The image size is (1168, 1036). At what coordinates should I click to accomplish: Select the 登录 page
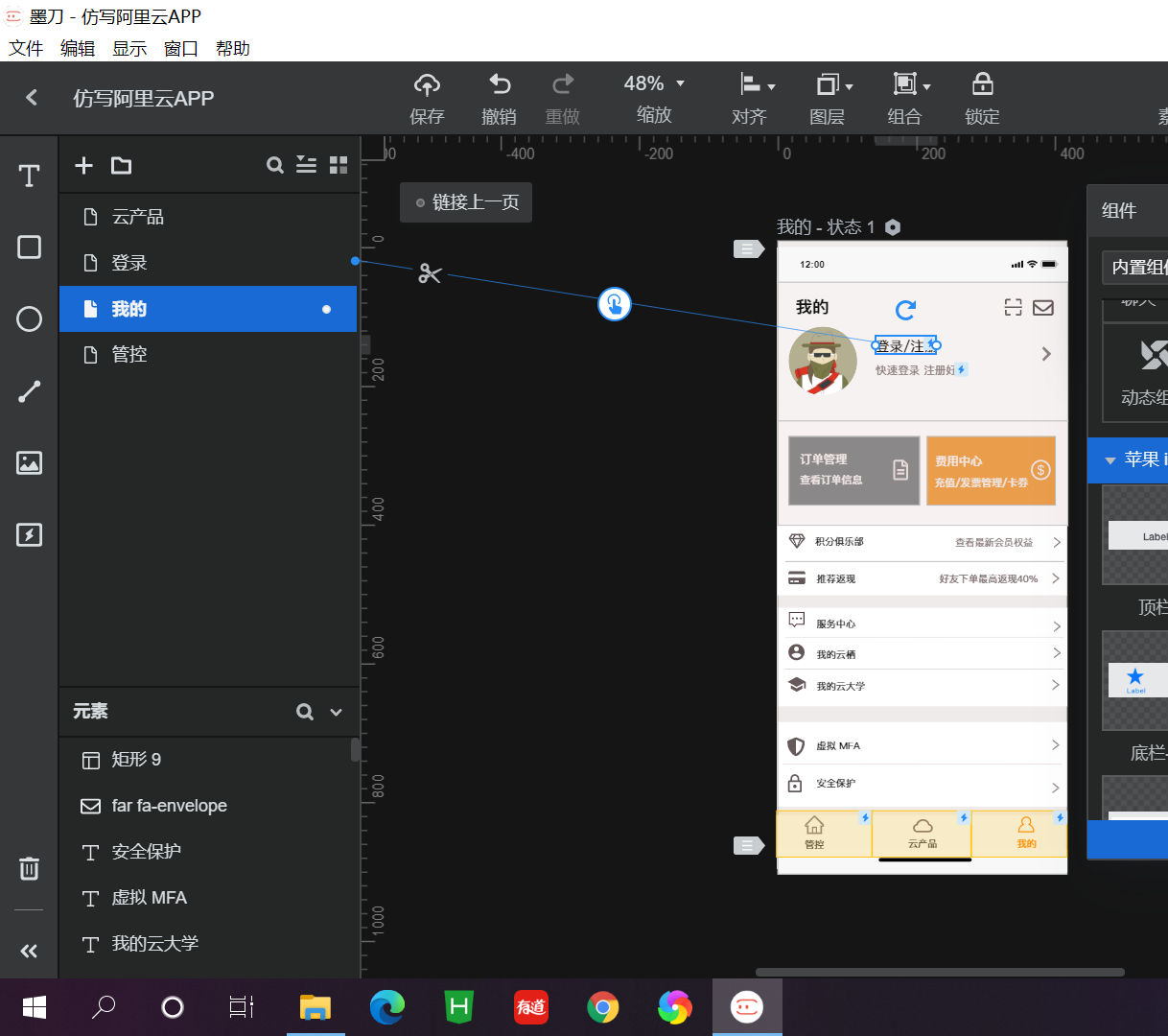click(x=208, y=263)
